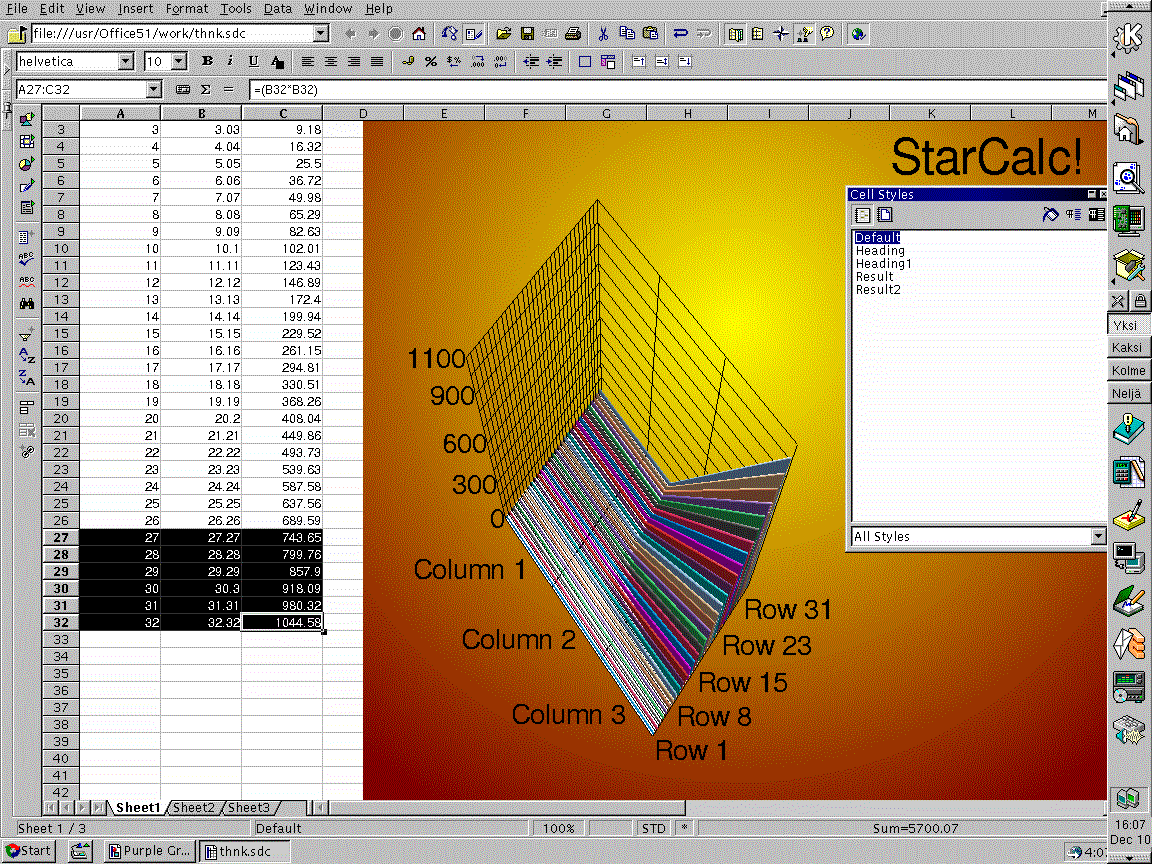The image size is (1152, 864).
Task: Open the Format menu
Action: click(x=187, y=9)
